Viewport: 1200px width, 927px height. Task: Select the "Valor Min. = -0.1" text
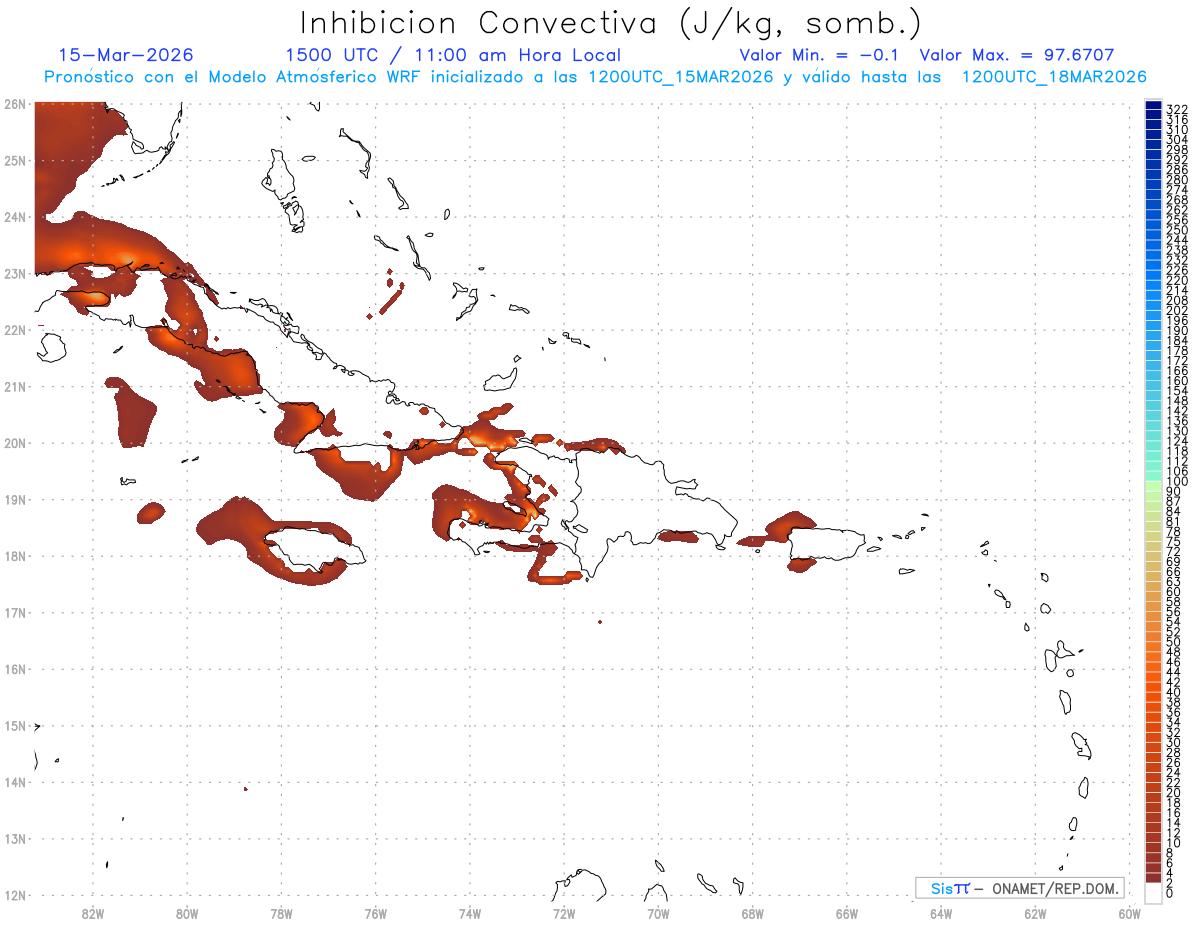821,55
